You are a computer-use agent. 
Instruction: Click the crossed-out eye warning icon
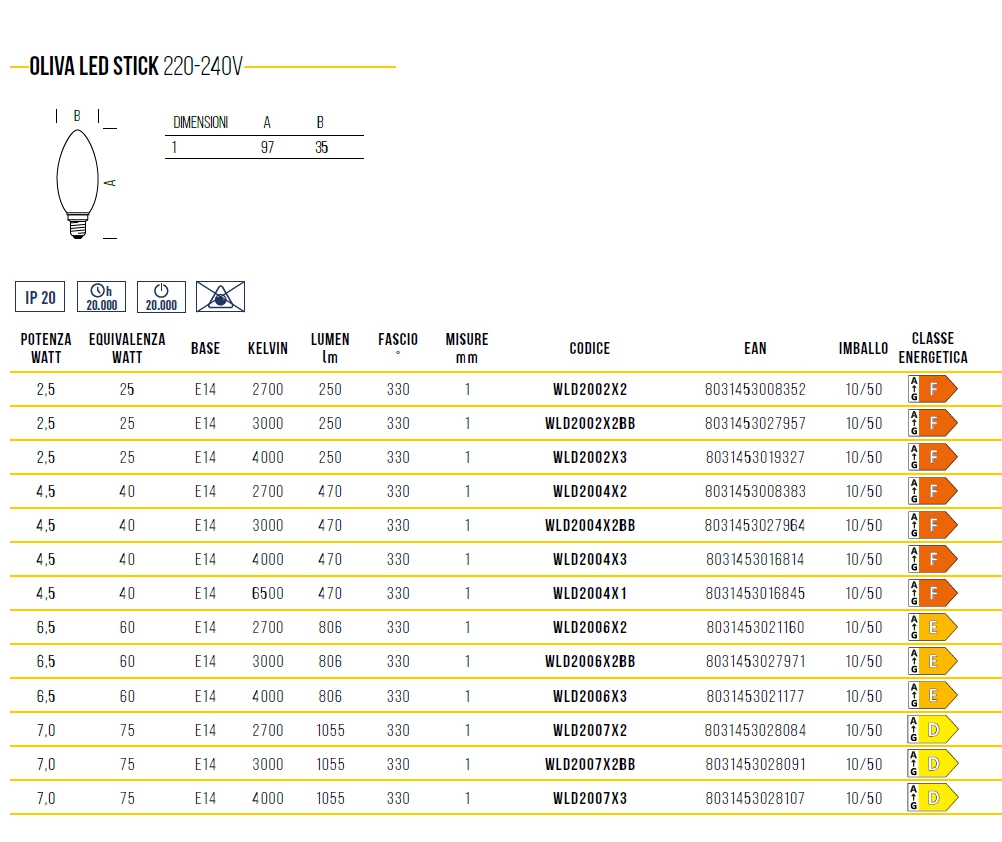[x=220, y=297]
